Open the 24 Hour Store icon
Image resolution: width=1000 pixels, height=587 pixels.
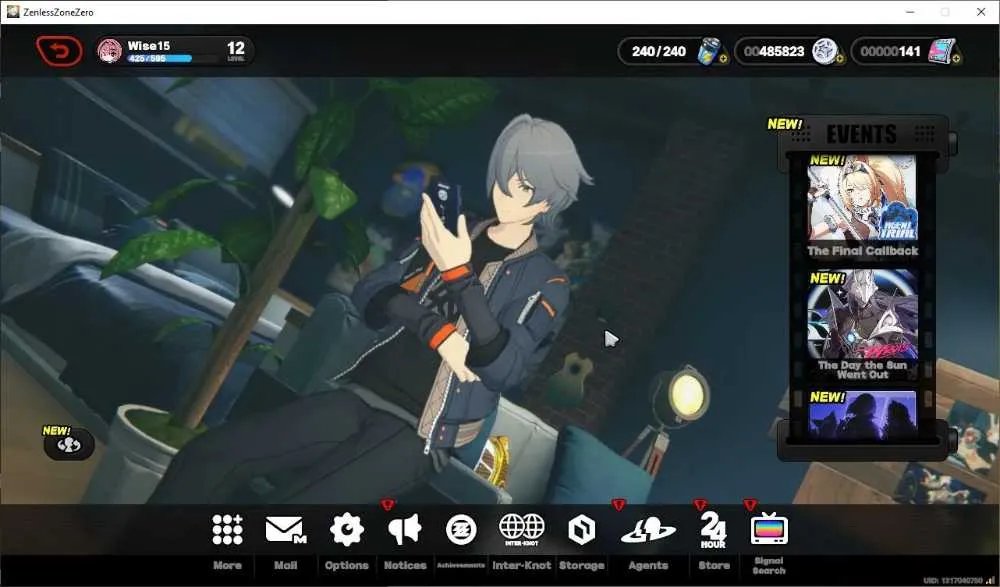click(x=713, y=530)
